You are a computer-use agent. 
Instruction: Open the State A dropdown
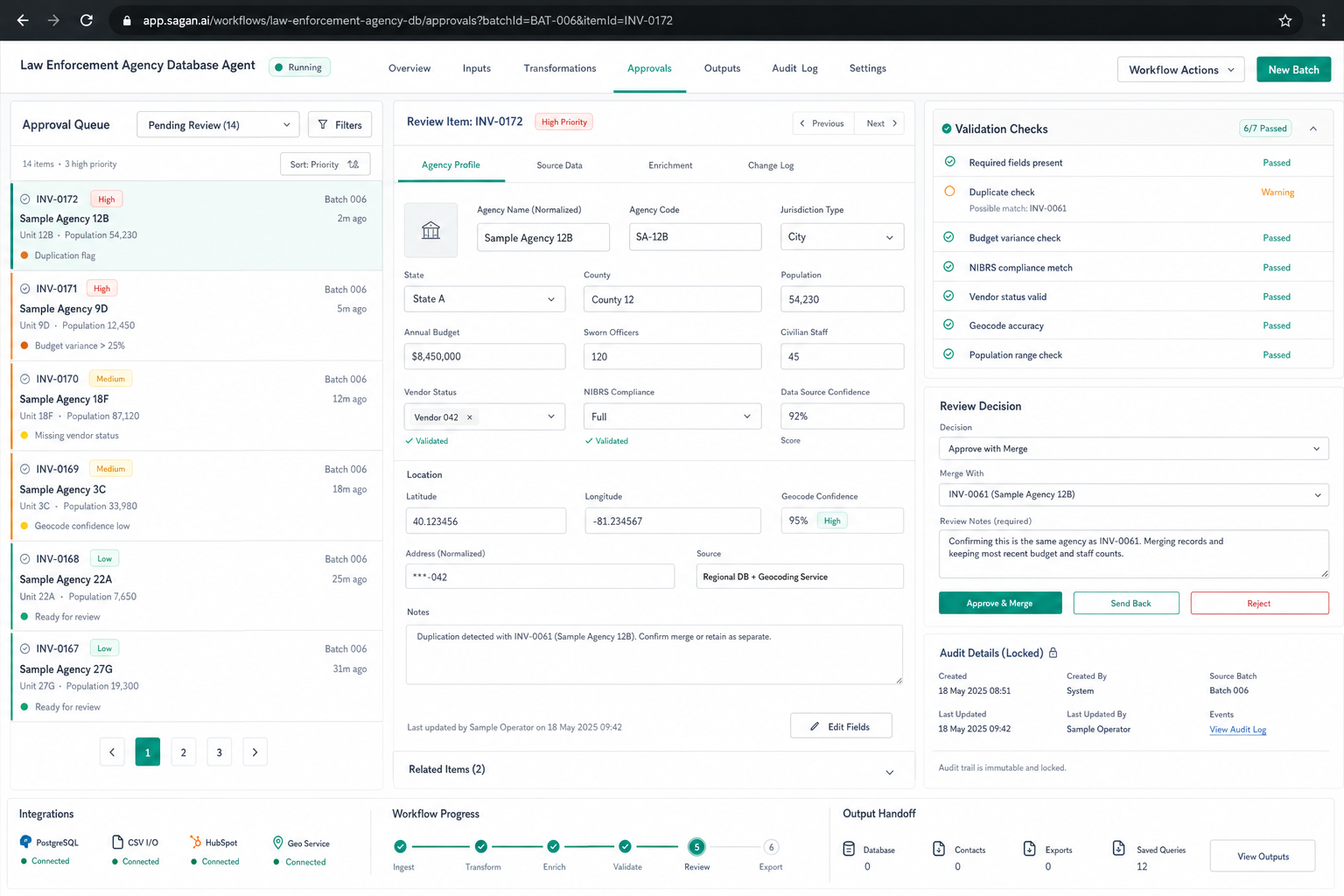[484, 299]
